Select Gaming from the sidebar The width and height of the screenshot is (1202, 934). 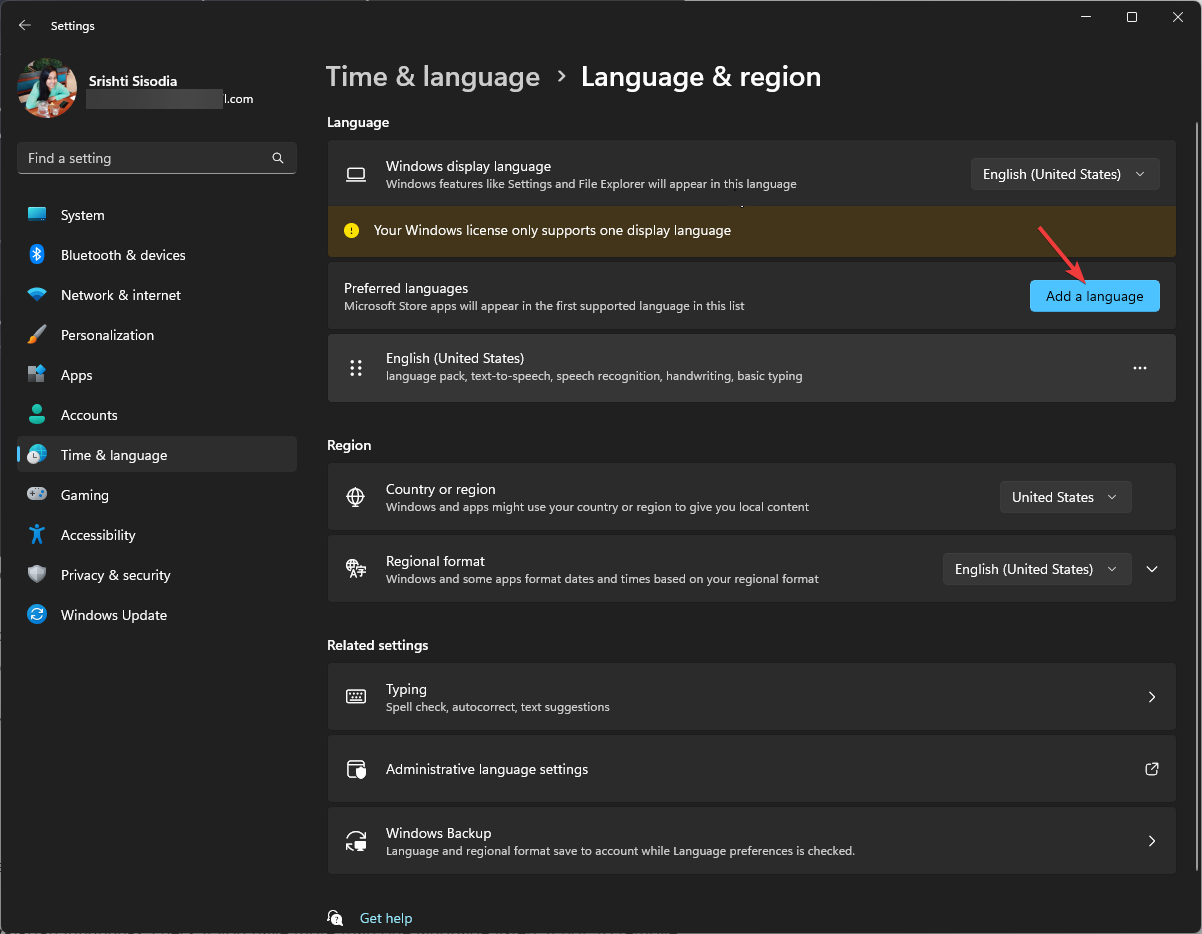point(84,495)
